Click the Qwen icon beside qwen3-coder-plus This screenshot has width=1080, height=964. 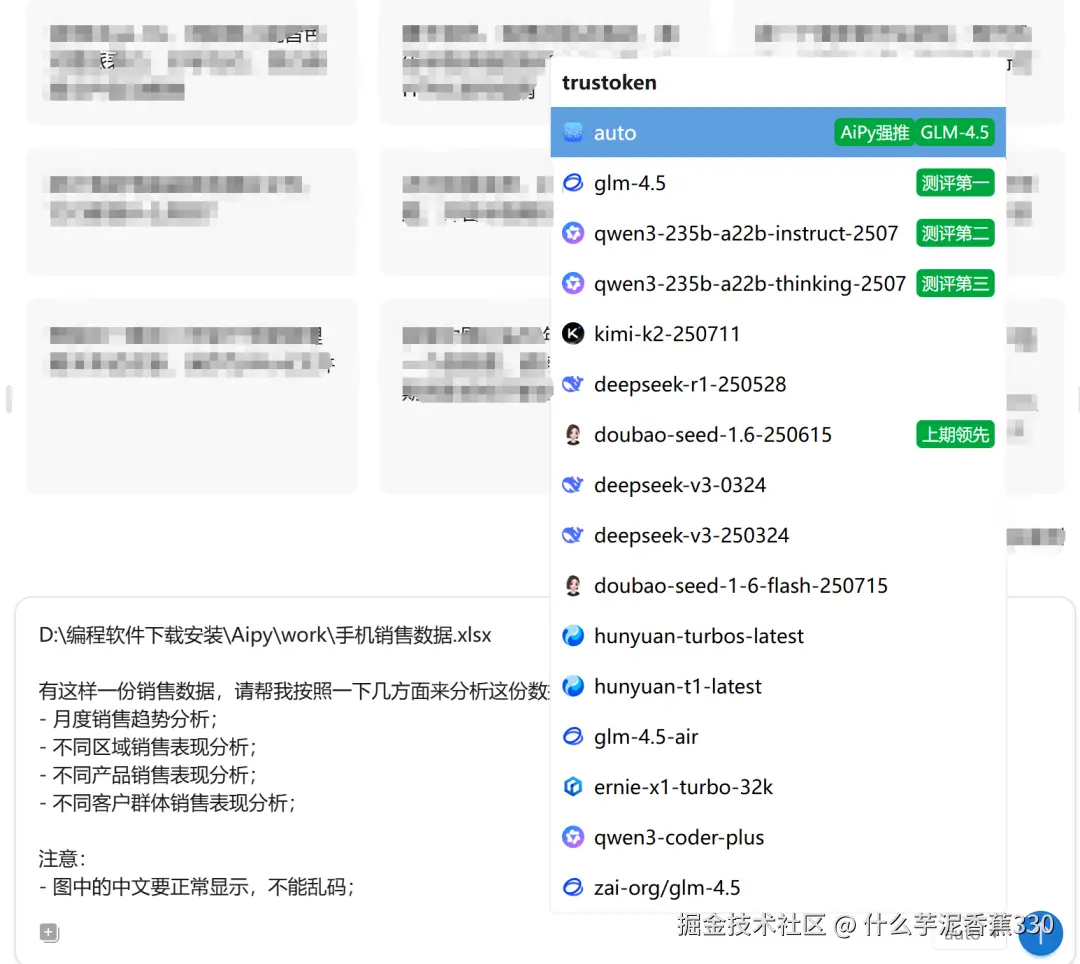(x=573, y=837)
